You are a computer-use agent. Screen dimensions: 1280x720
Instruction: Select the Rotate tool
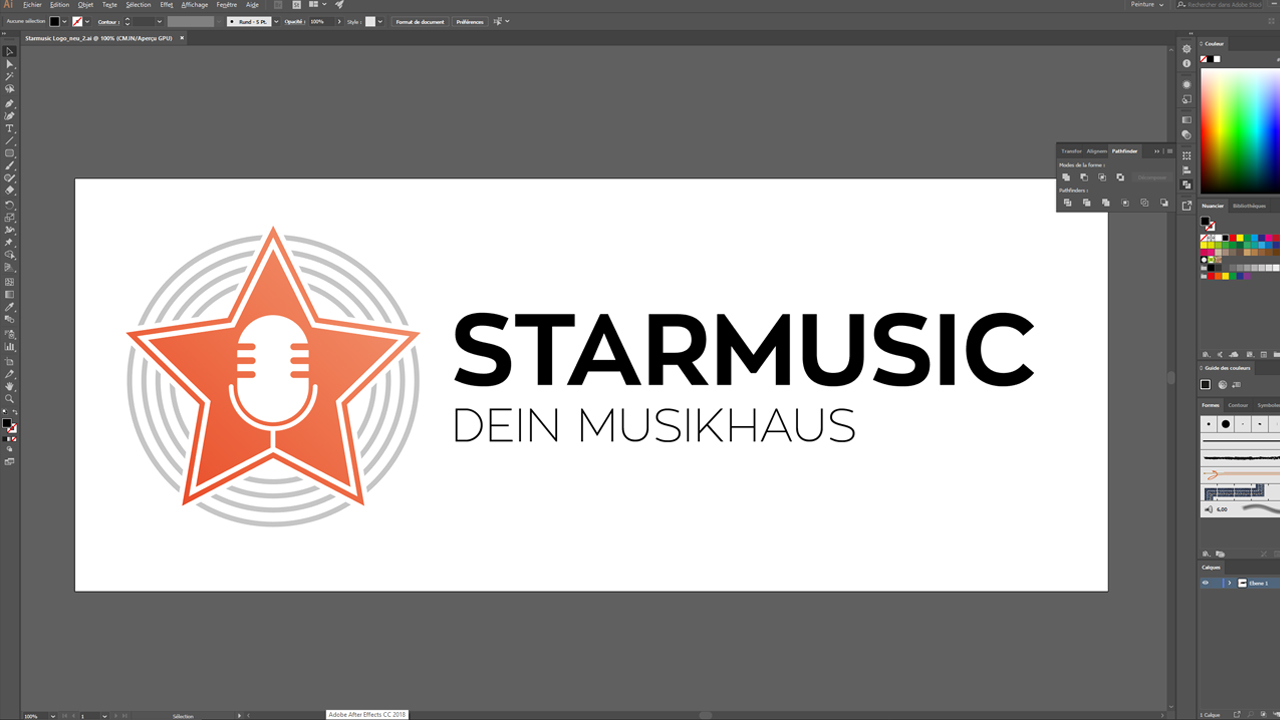(x=10, y=204)
